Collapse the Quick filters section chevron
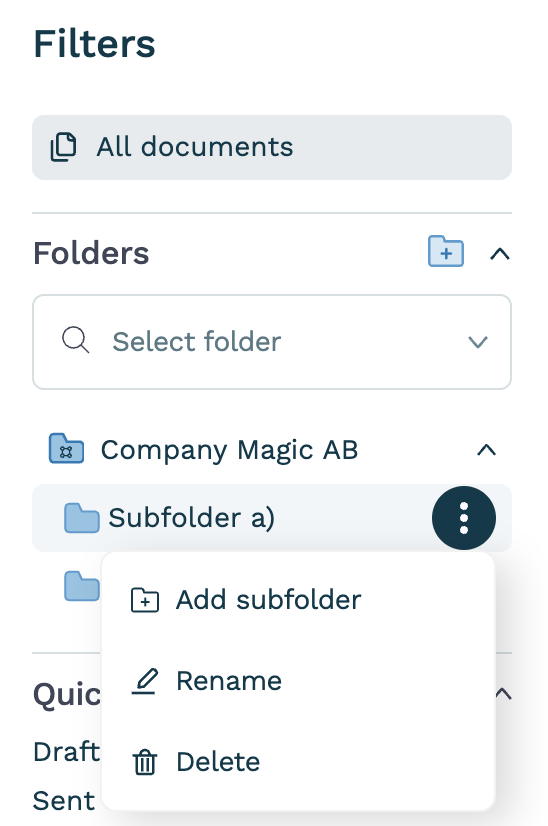548x826 pixels. click(x=503, y=694)
